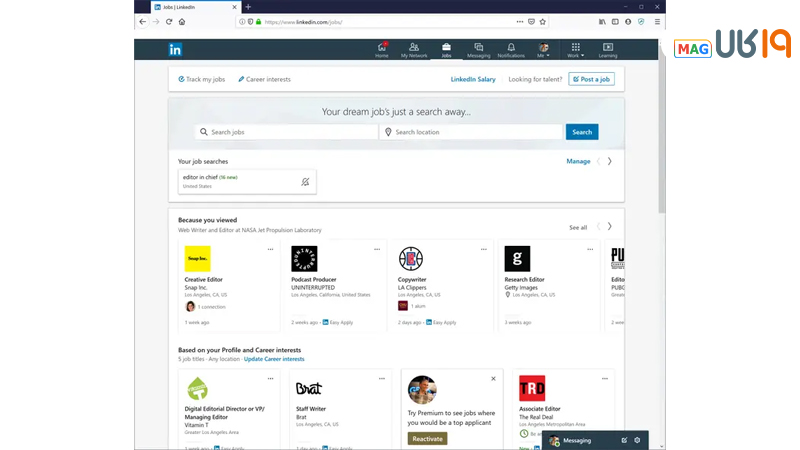Image resolution: width=800 pixels, height=450 pixels.
Task: Toggle alert bell for editor in chief search
Action: 306,182
